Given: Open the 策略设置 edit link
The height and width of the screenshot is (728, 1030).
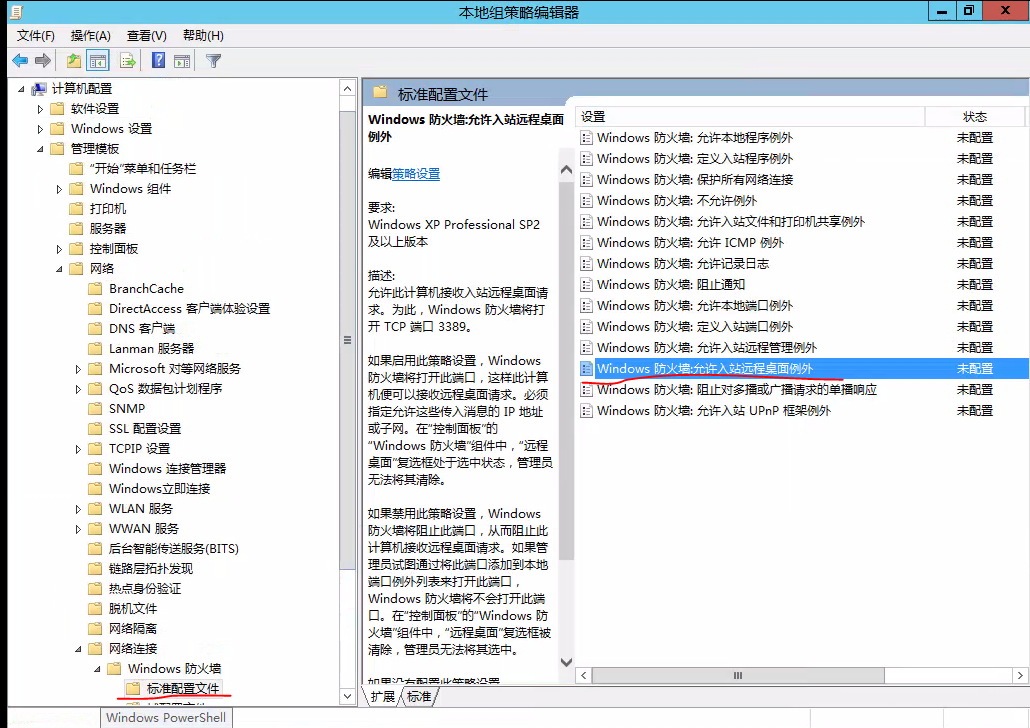Looking at the screenshot, I should 416,174.
